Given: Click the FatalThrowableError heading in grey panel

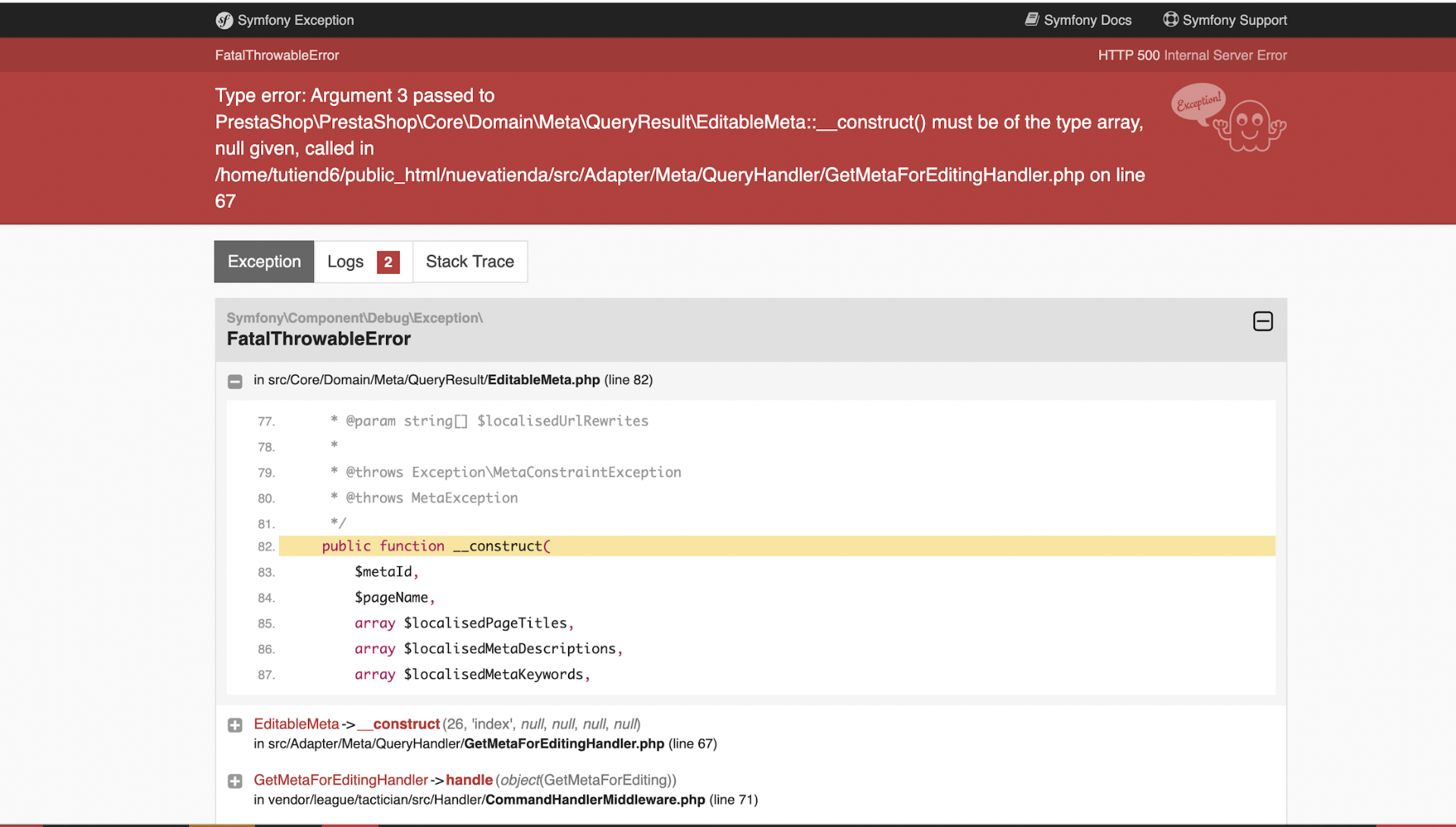Looking at the screenshot, I should pyautogui.click(x=318, y=339).
